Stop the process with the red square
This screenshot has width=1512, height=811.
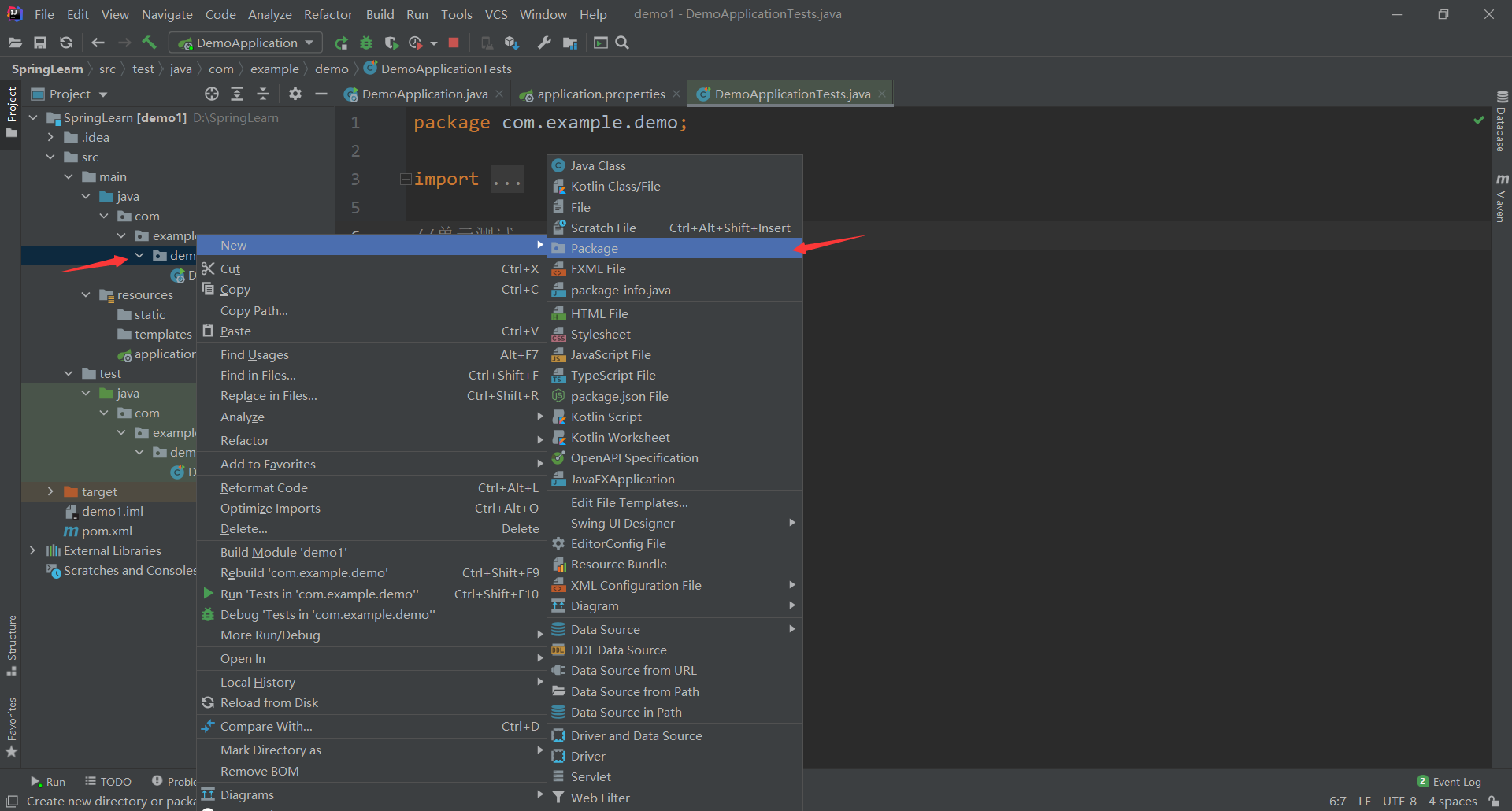(x=454, y=43)
